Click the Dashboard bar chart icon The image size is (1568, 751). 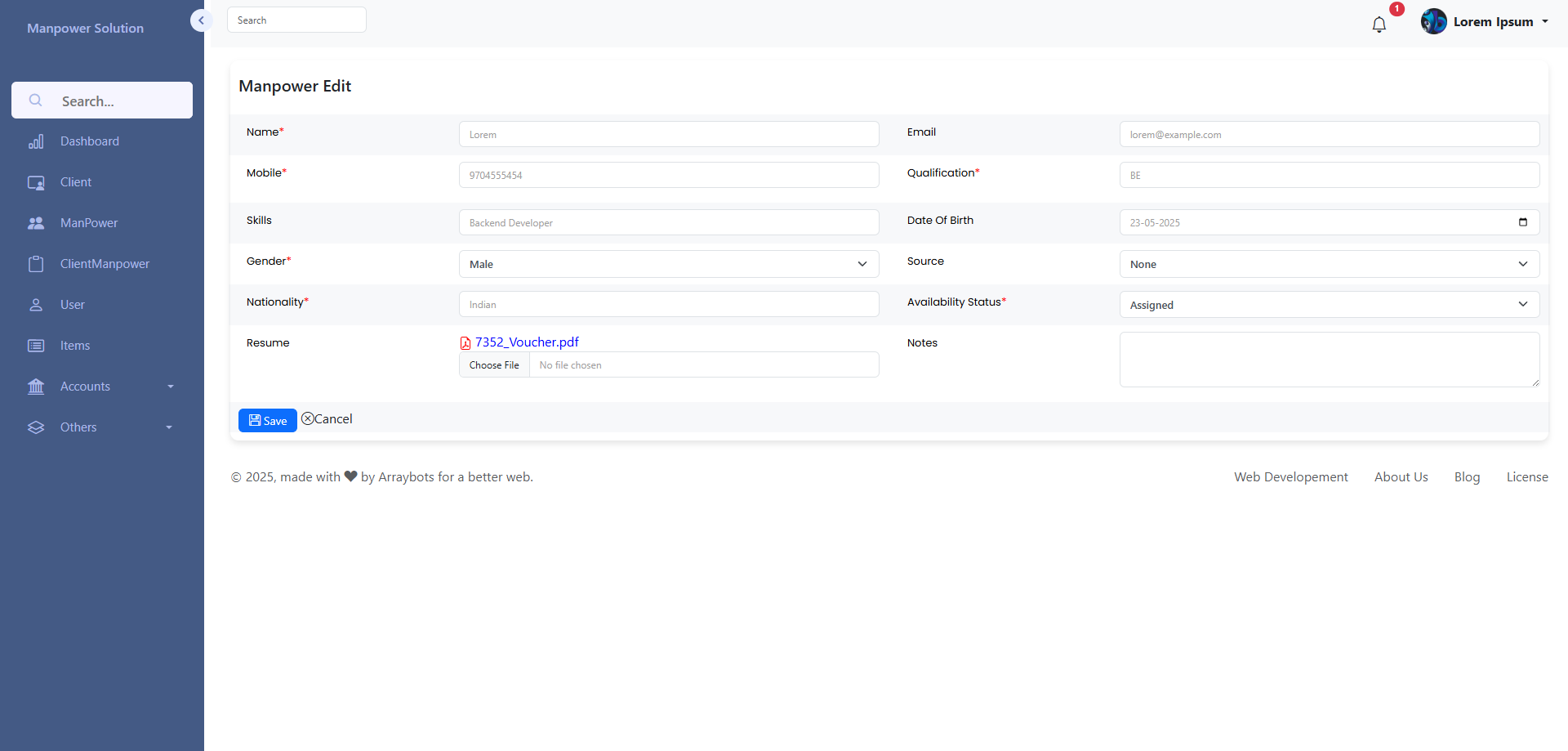(x=36, y=142)
